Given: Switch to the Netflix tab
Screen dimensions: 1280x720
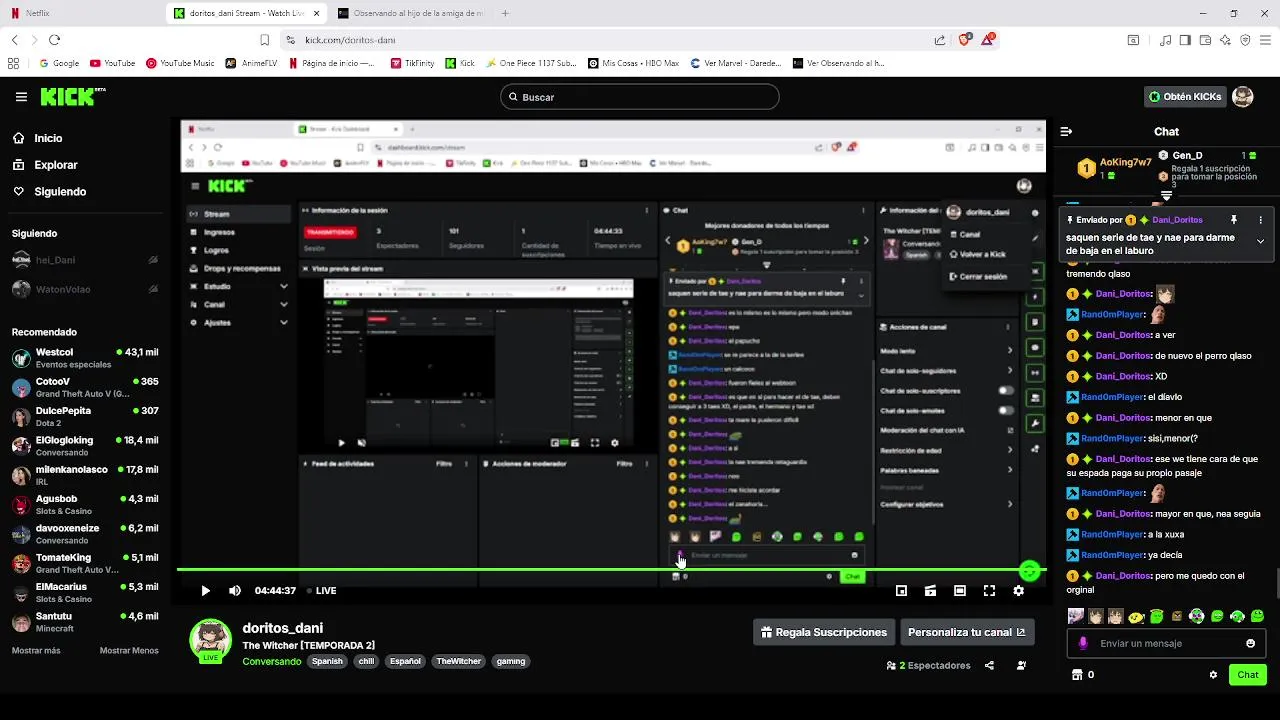Looking at the screenshot, I should coord(80,13).
